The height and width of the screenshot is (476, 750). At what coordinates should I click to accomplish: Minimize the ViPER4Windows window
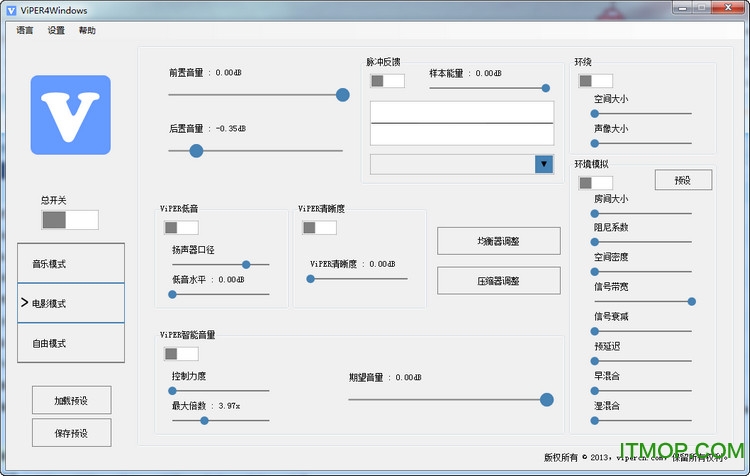(683, 8)
